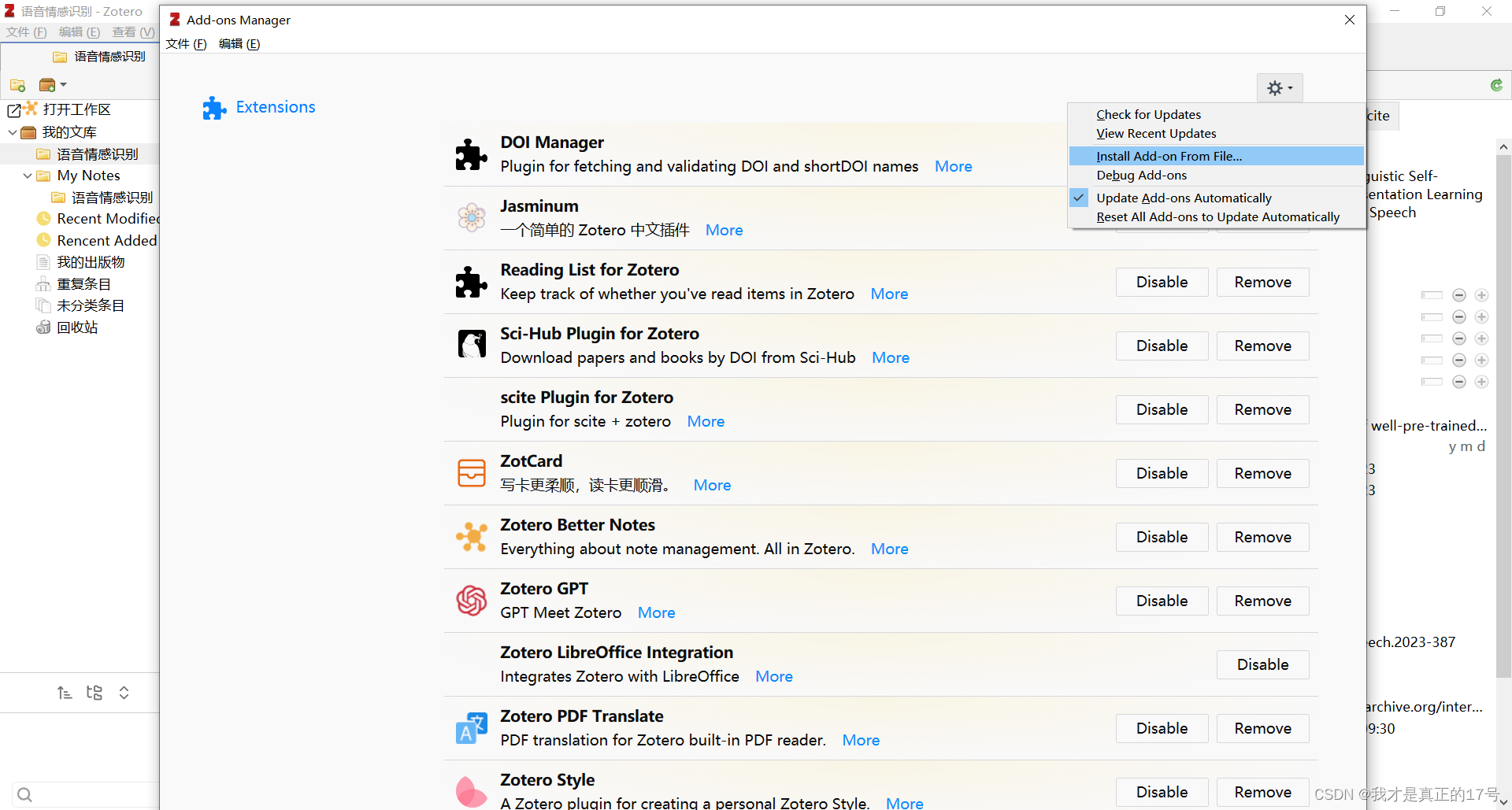Click the search magnifier in Zotero's left pane

(x=24, y=795)
